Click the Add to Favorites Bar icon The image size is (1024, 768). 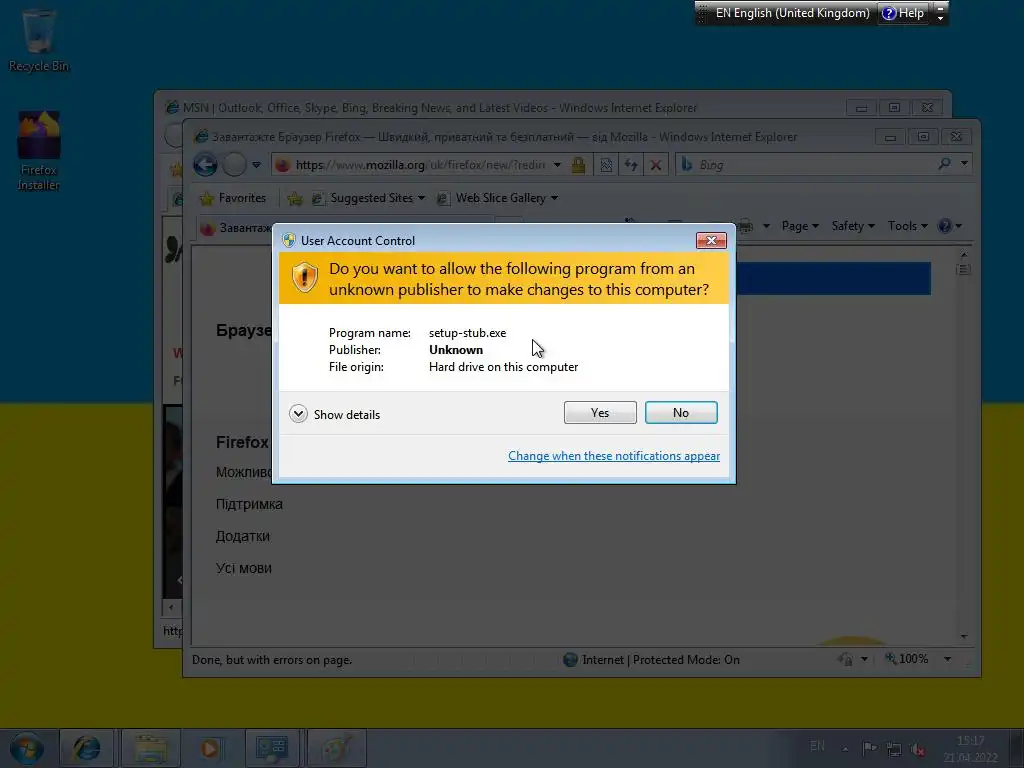coord(295,198)
